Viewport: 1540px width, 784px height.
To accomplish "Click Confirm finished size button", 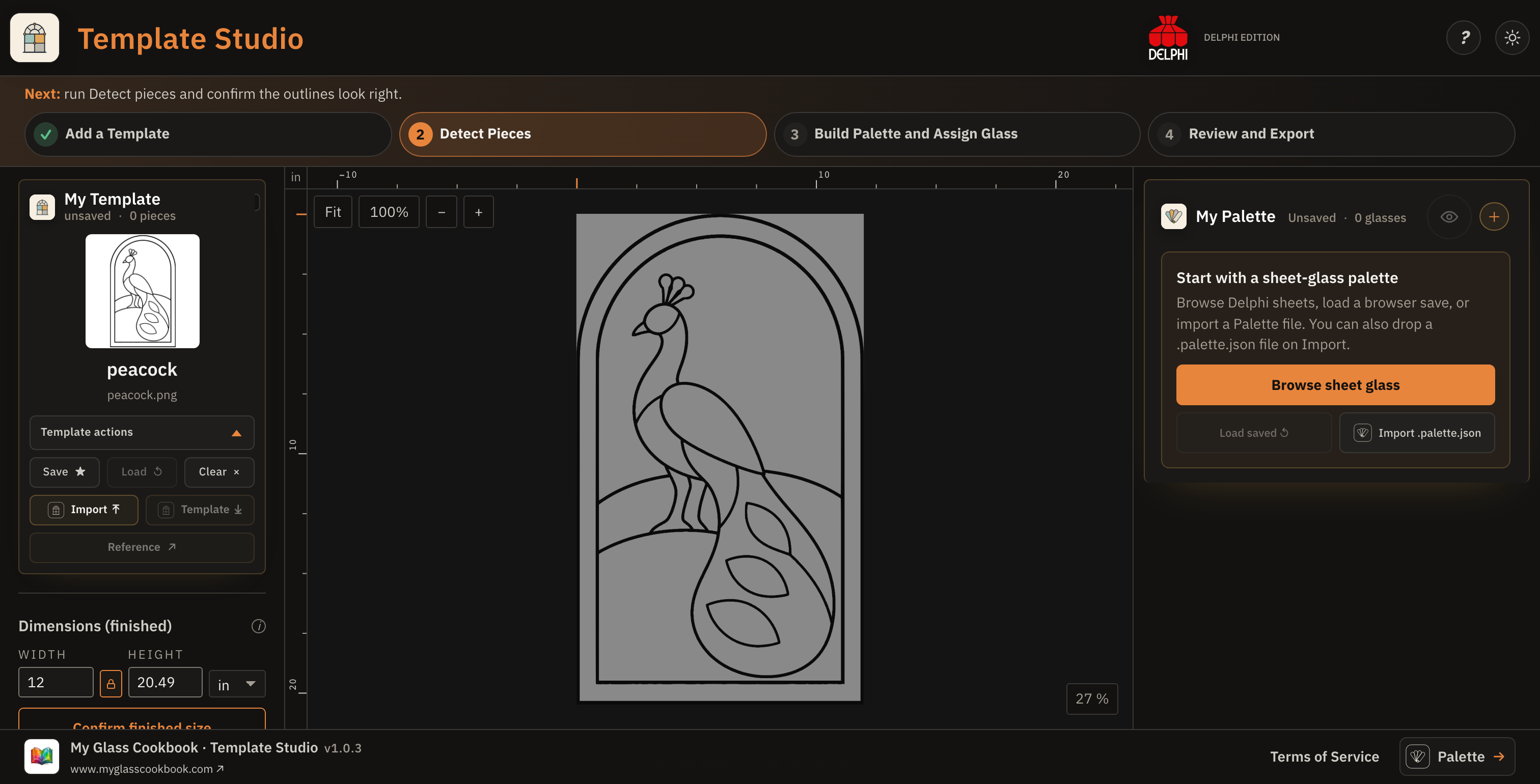I will click(x=142, y=719).
